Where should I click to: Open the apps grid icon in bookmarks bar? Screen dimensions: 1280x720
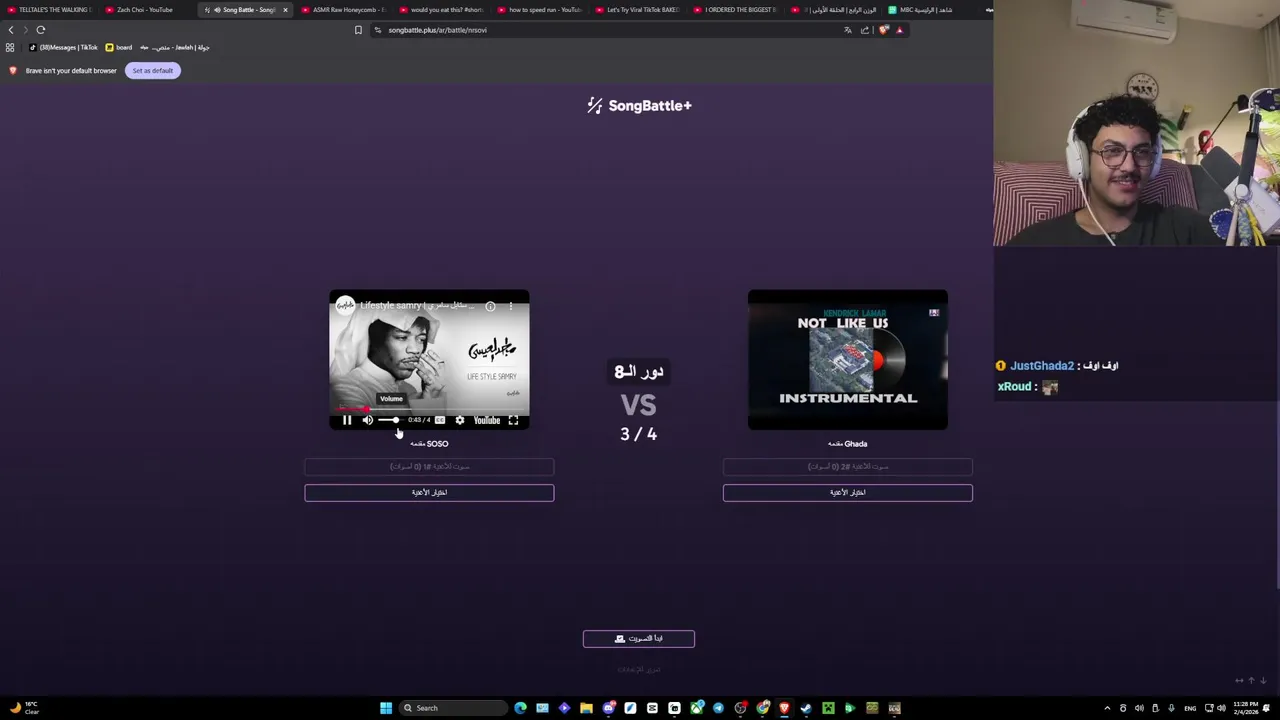(x=10, y=47)
